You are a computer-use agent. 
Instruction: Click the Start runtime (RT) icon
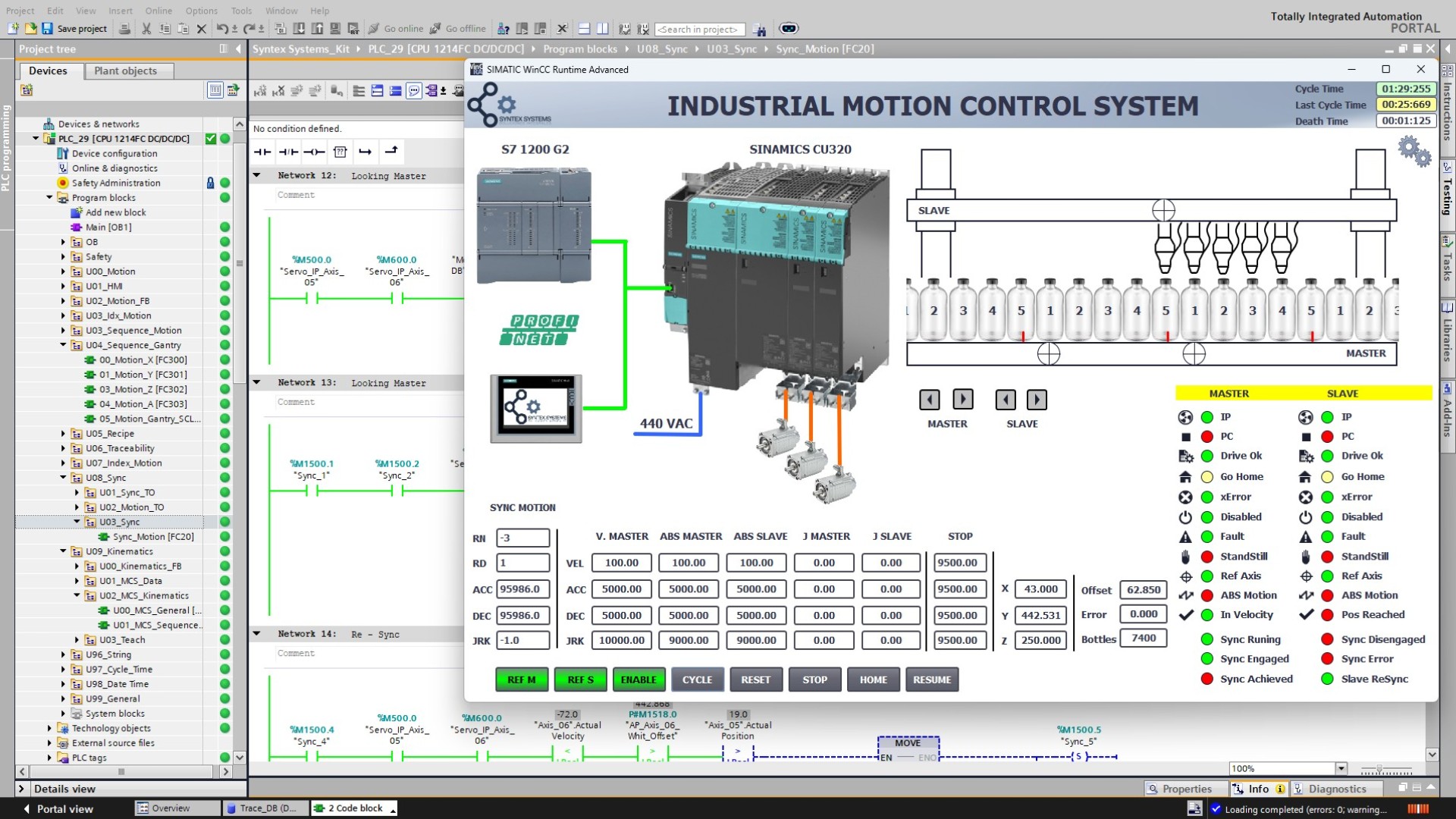click(353, 29)
